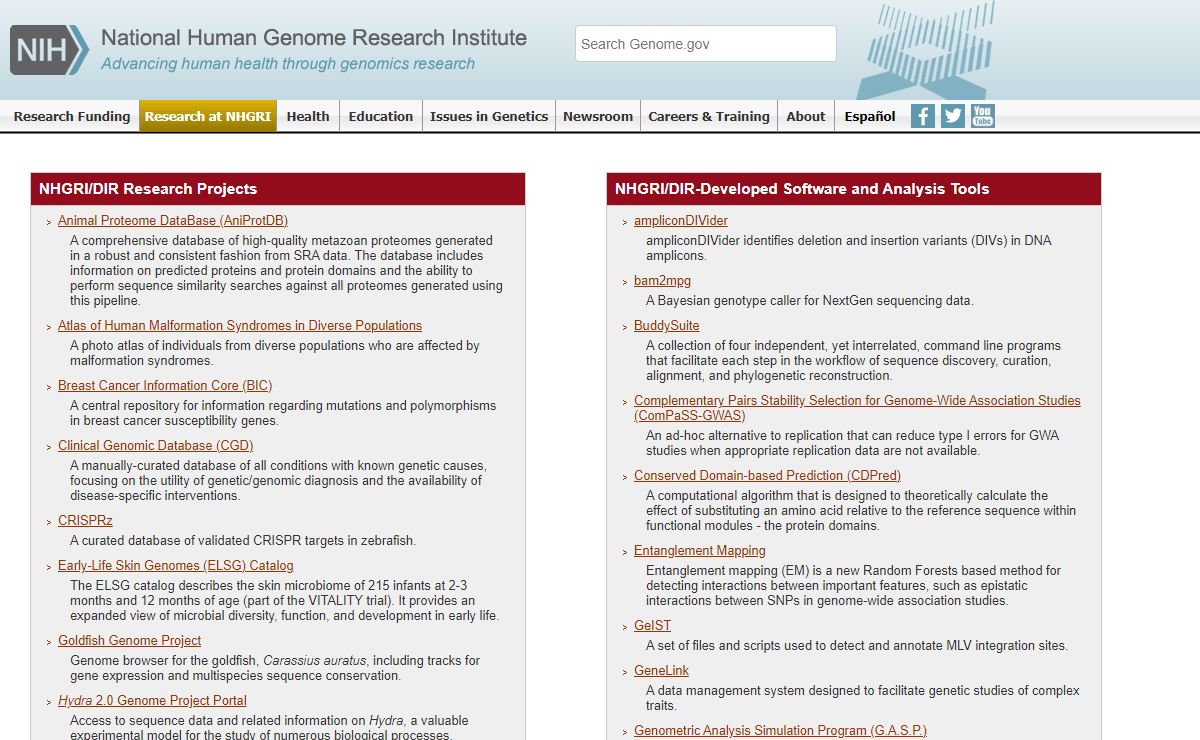This screenshot has width=1200, height=740.
Task: Click the 'detect and annotate MLV integration sites' text
Action: point(857,646)
